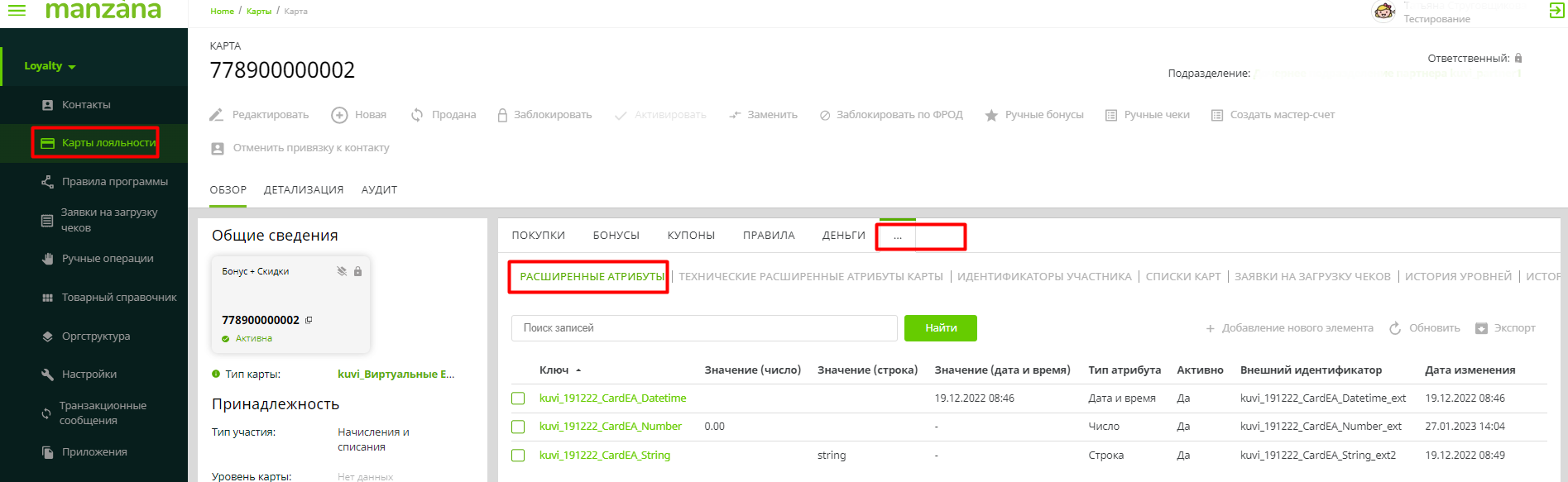Click the Edit pencil icon (Редактировать)
This screenshot has height=482, width=1568.
click(217, 115)
